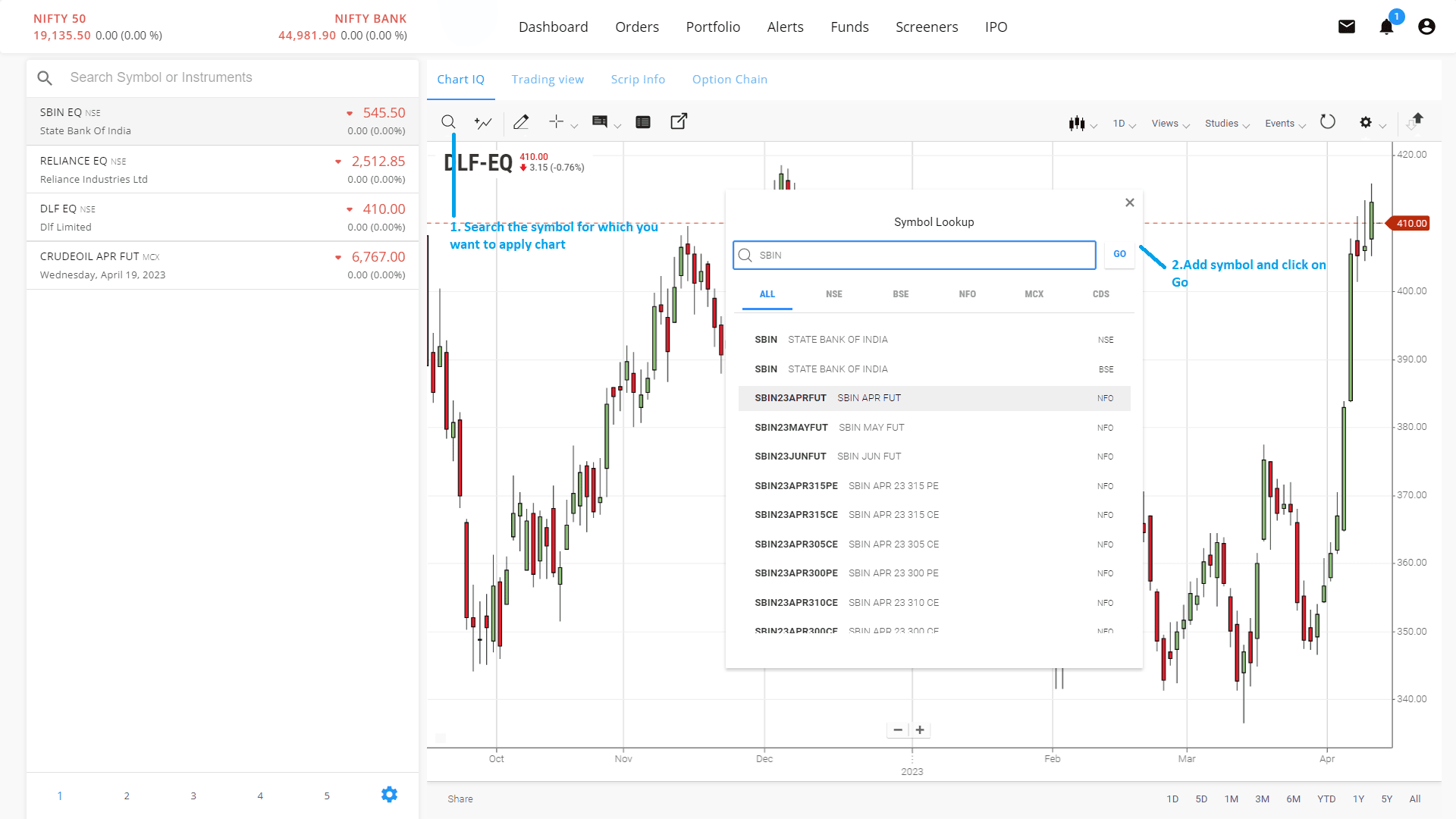This screenshot has width=1456, height=819.
Task: Select the 3M range button
Action: coord(1262,799)
